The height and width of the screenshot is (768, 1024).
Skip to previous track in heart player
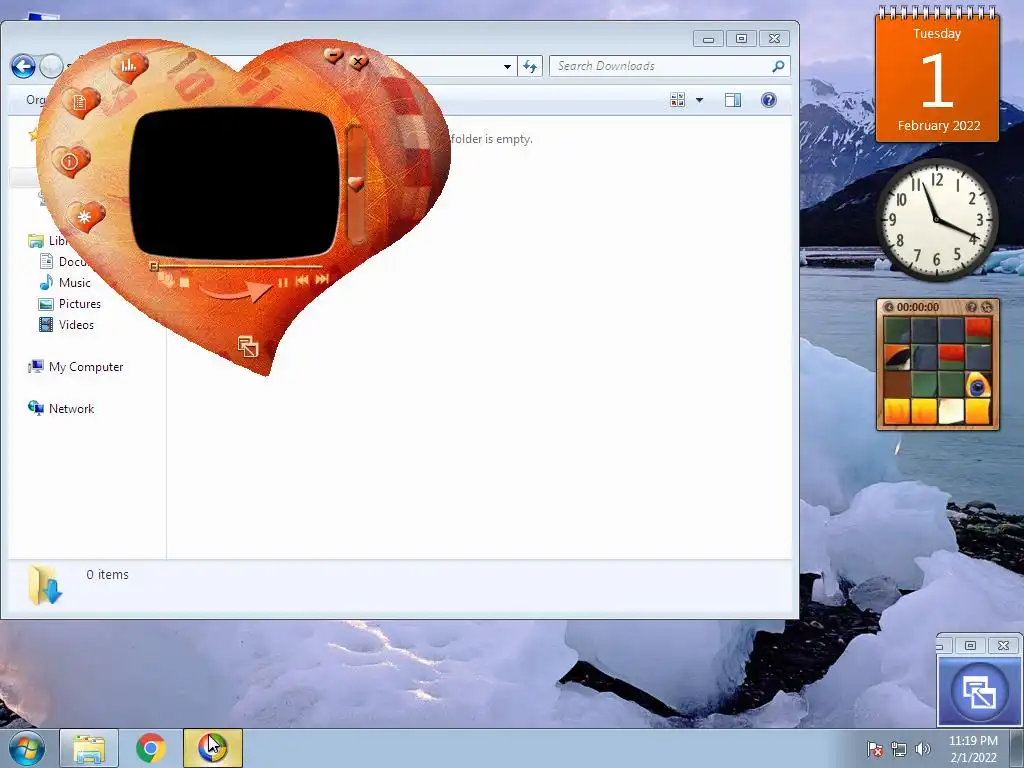302,280
